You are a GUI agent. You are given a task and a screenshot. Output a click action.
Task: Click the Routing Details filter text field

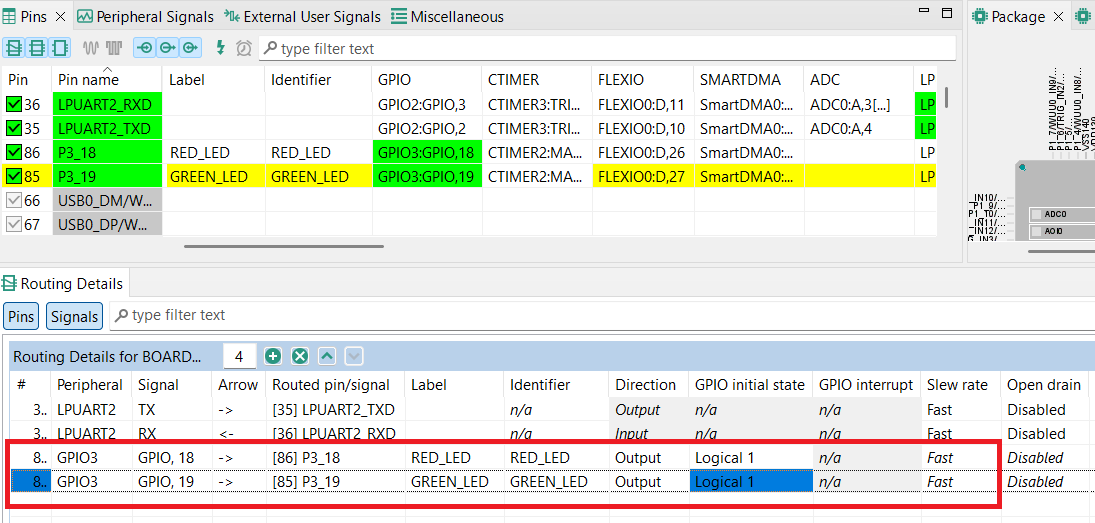tap(400, 315)
